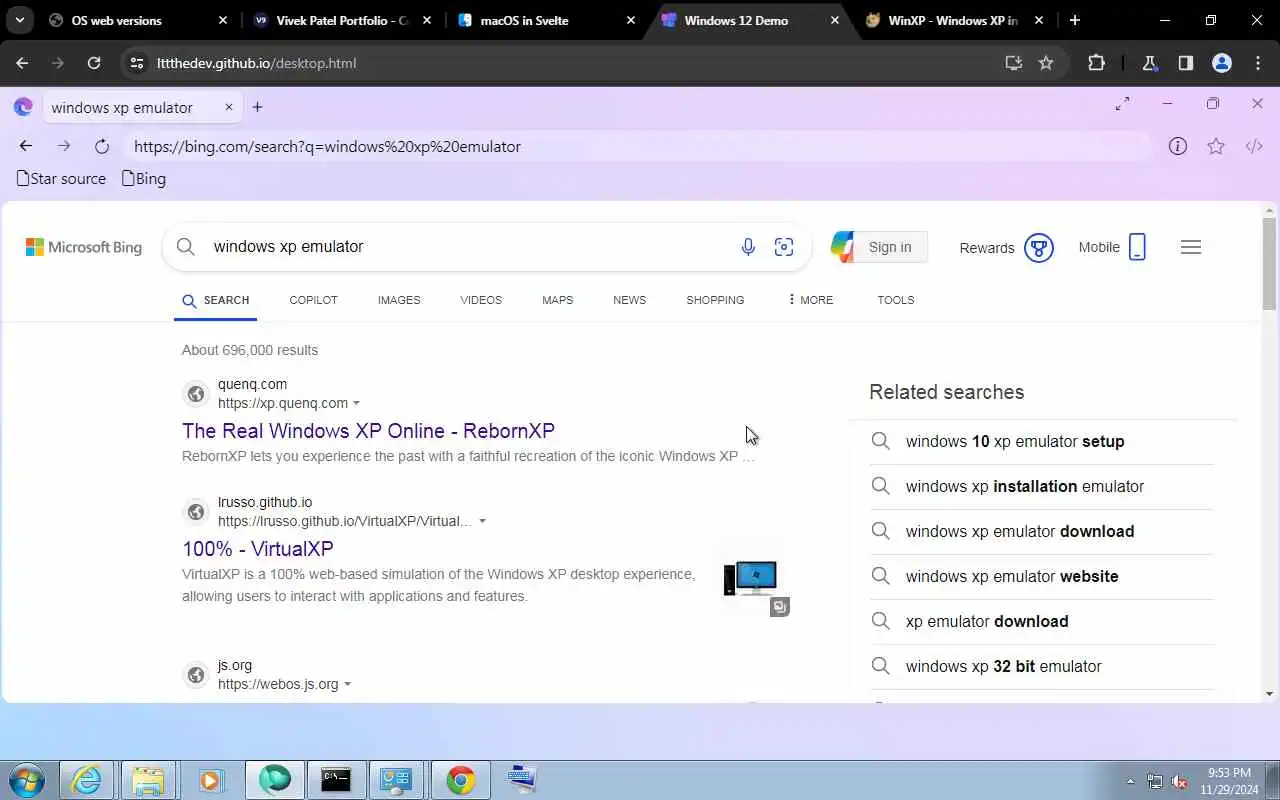This screenshot has width=1280, height=800.
Task: Search 'windows xp emulator download'
Action: pos(1020,531)
